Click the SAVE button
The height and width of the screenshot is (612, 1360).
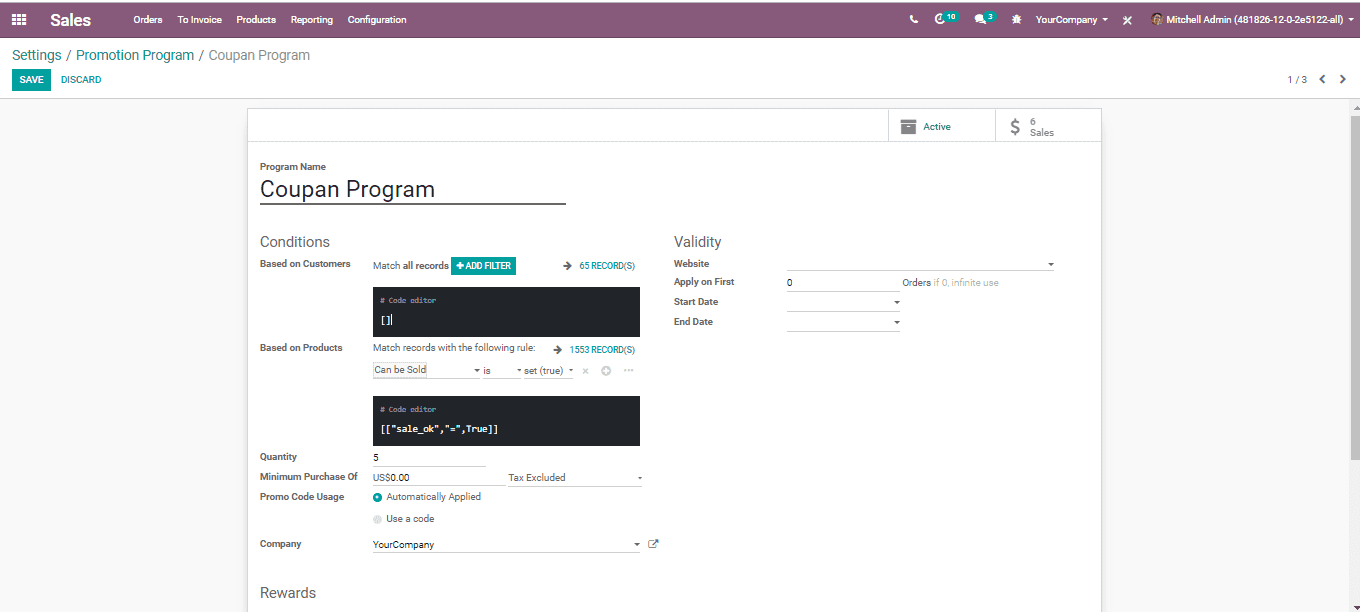31,80
